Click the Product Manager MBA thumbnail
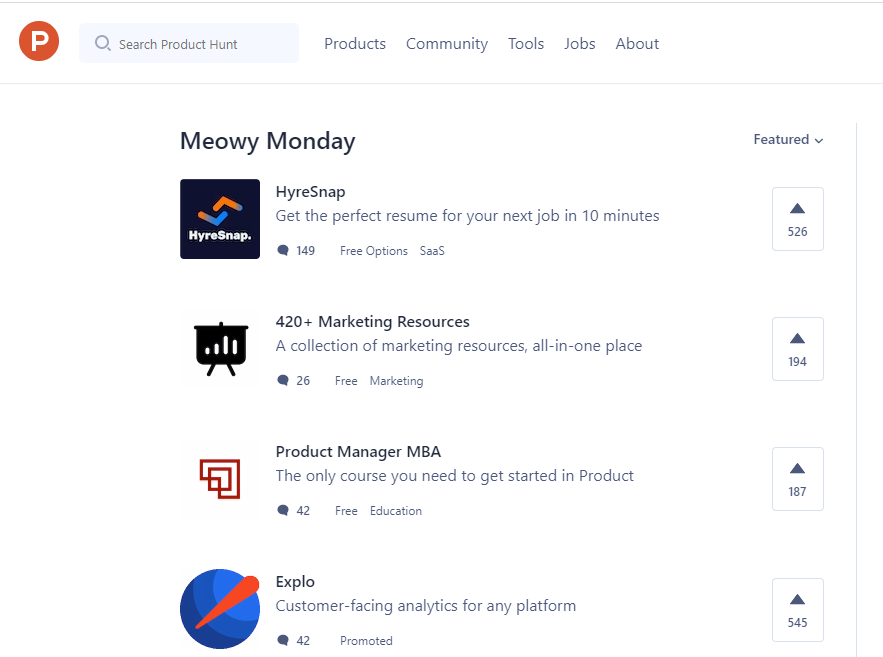883x657 pixels. point(219,478)
